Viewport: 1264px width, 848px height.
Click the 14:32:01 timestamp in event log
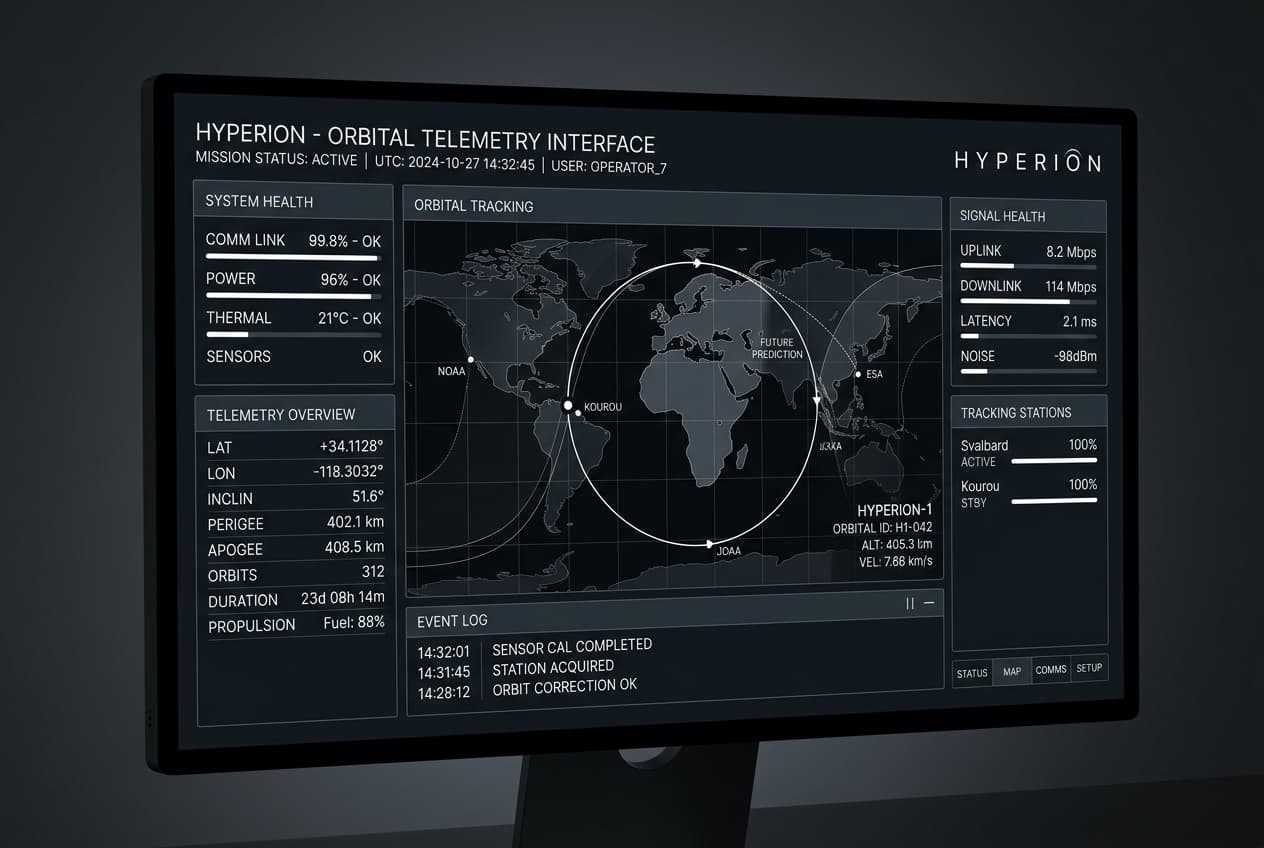[443, 652]
